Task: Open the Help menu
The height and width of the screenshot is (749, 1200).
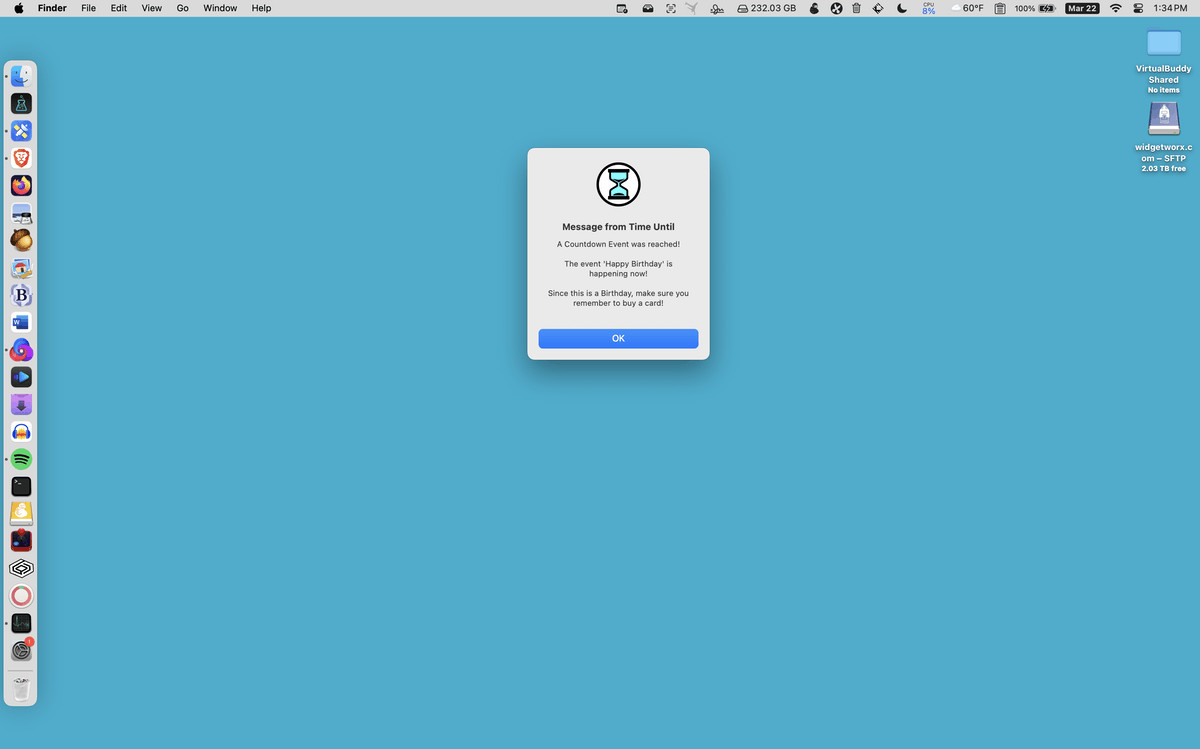Action: click(x=261, y=8)
